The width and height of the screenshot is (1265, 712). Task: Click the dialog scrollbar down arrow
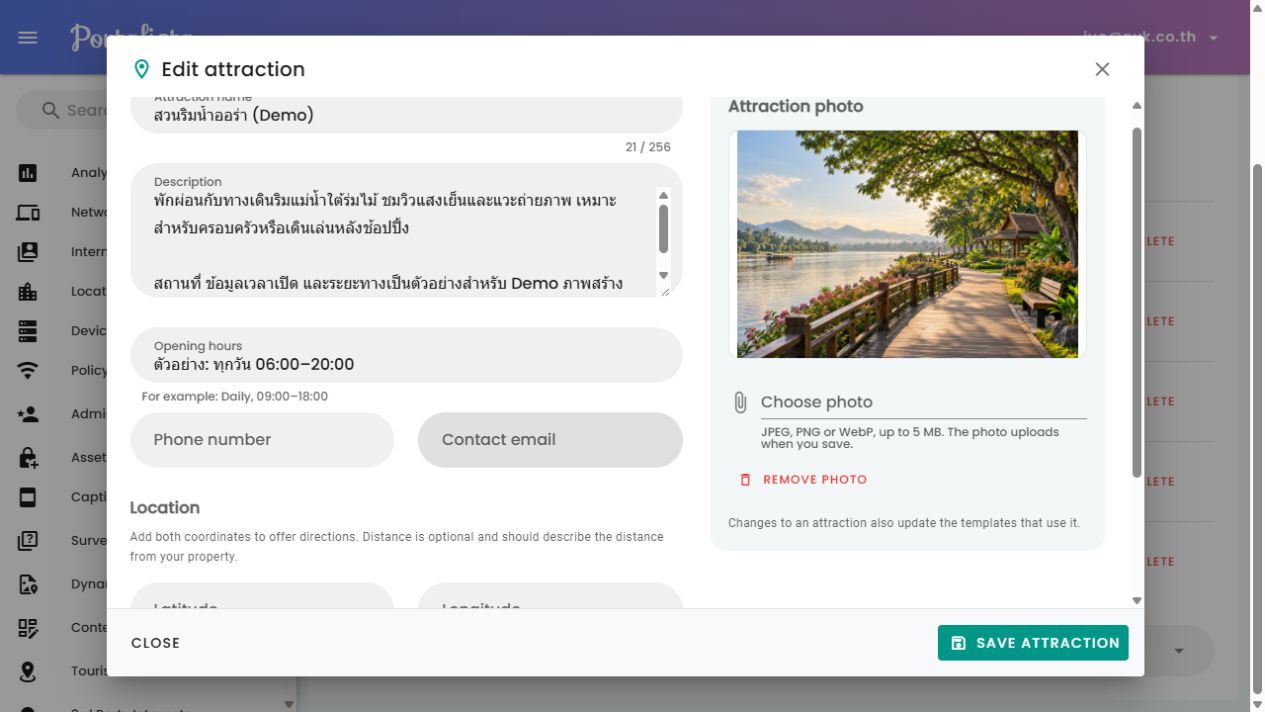tap(1136, 601)
